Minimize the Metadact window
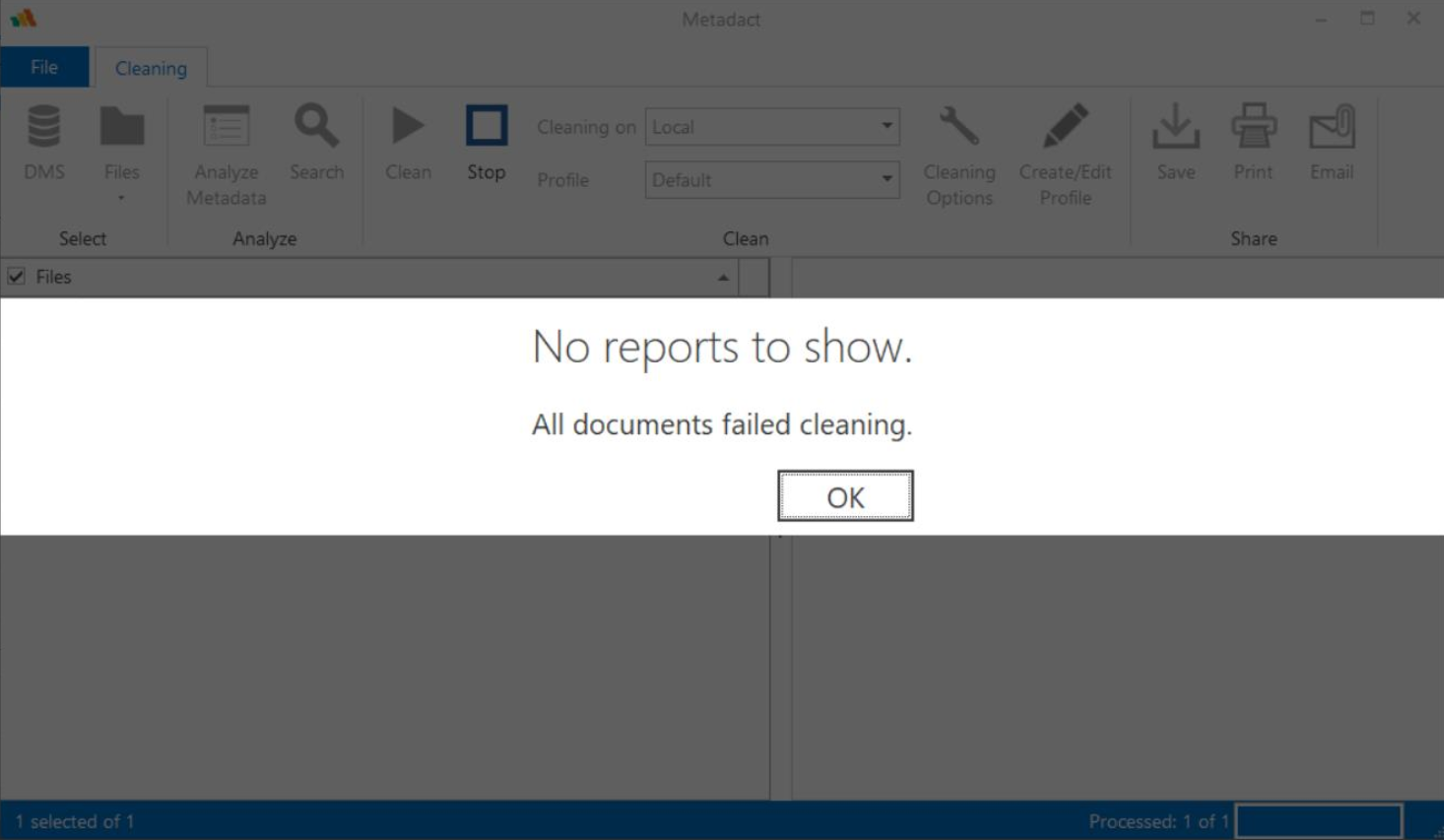Image resolution: width=1444 pixels, height=840 pixels. click(x=1321, y=18)
